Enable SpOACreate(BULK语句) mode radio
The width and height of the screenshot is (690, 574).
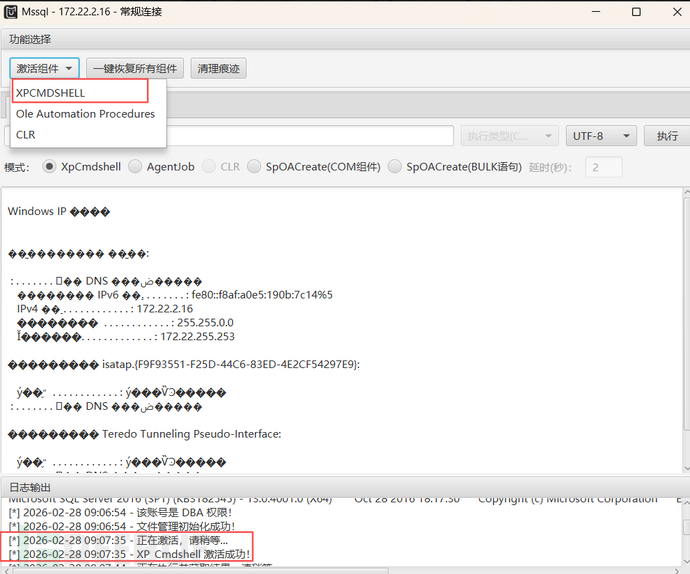click(395, 167)
